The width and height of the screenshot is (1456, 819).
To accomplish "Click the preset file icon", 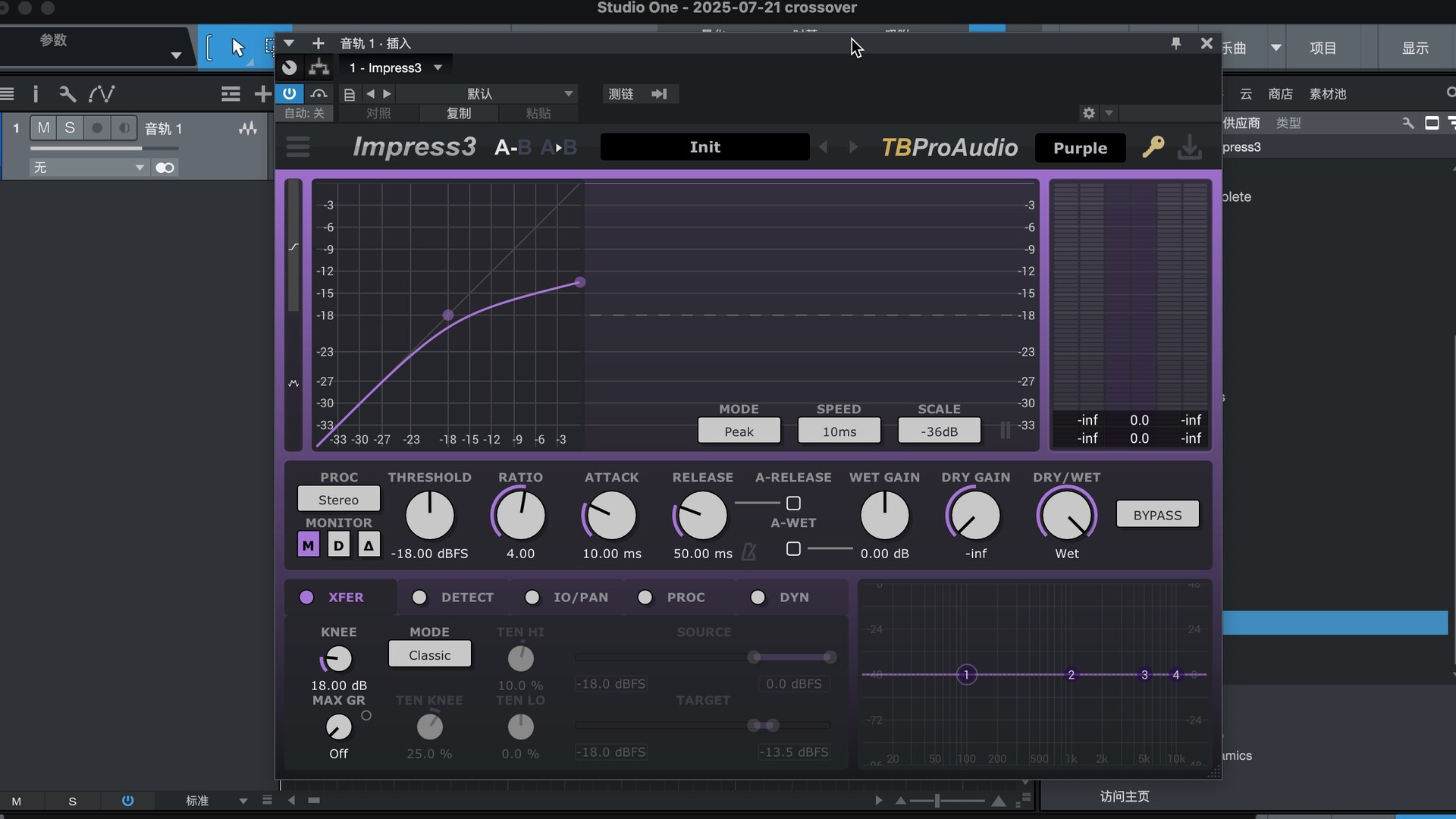I will (350, 94).
